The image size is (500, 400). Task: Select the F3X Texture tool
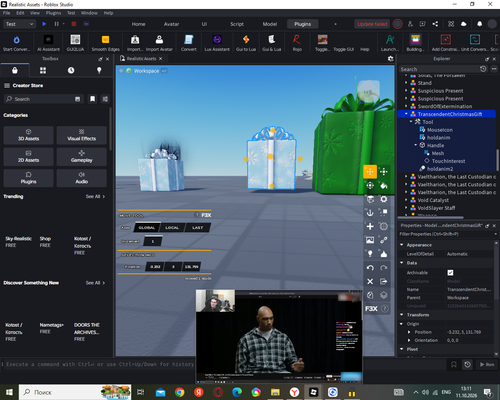(370, 240)
